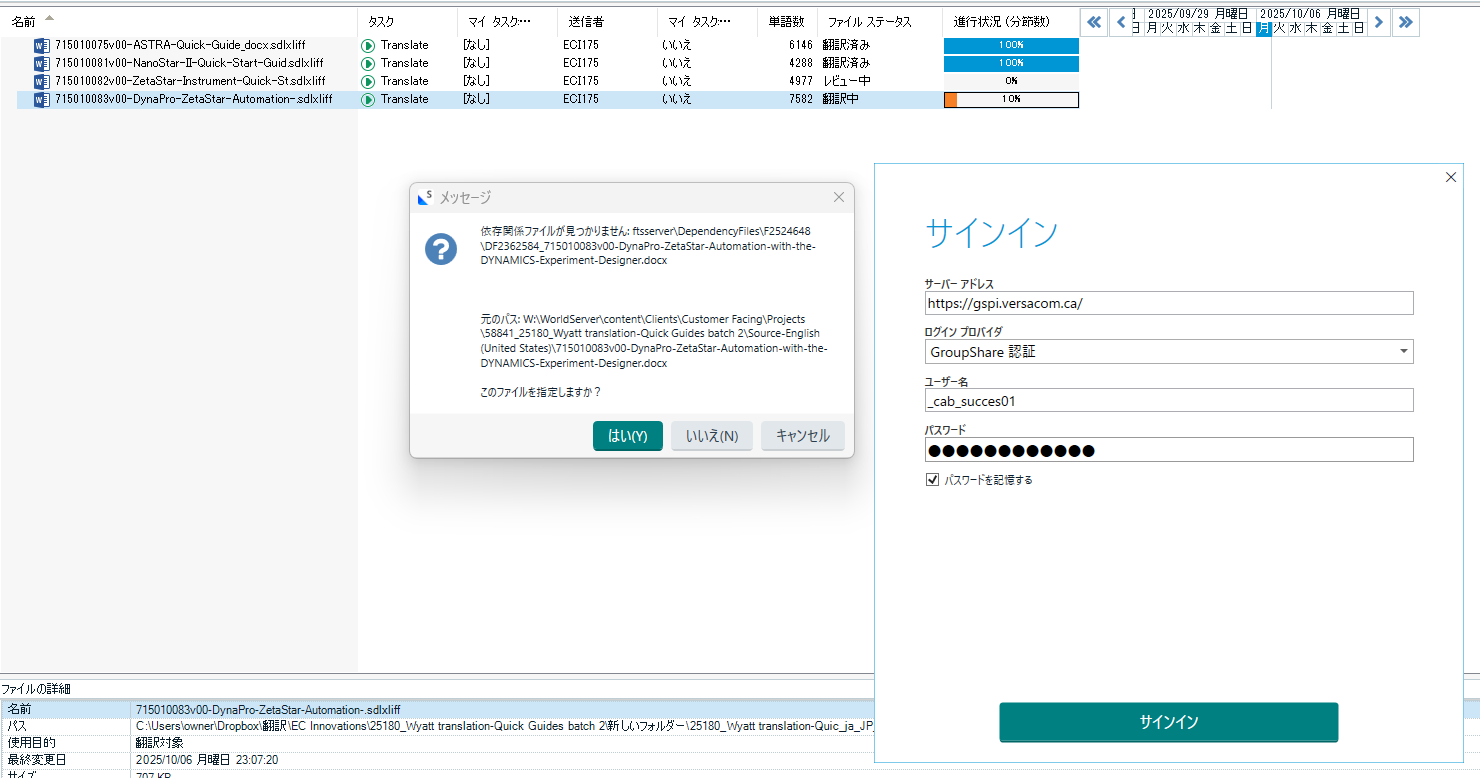The width and height of the screenshot is (1480, 778).
Task: Click the double-right chevron to advance the calendar
Action: coord(1406,21)
